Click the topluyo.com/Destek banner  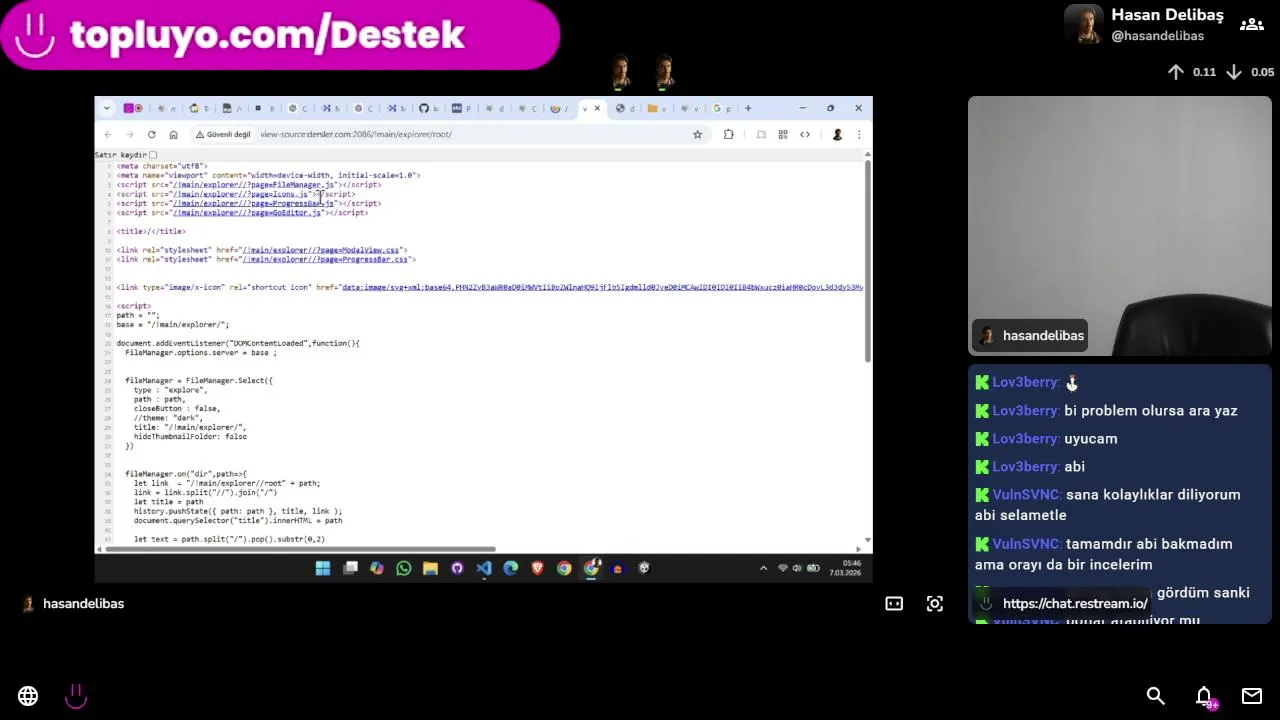click(x=280, y=35)
